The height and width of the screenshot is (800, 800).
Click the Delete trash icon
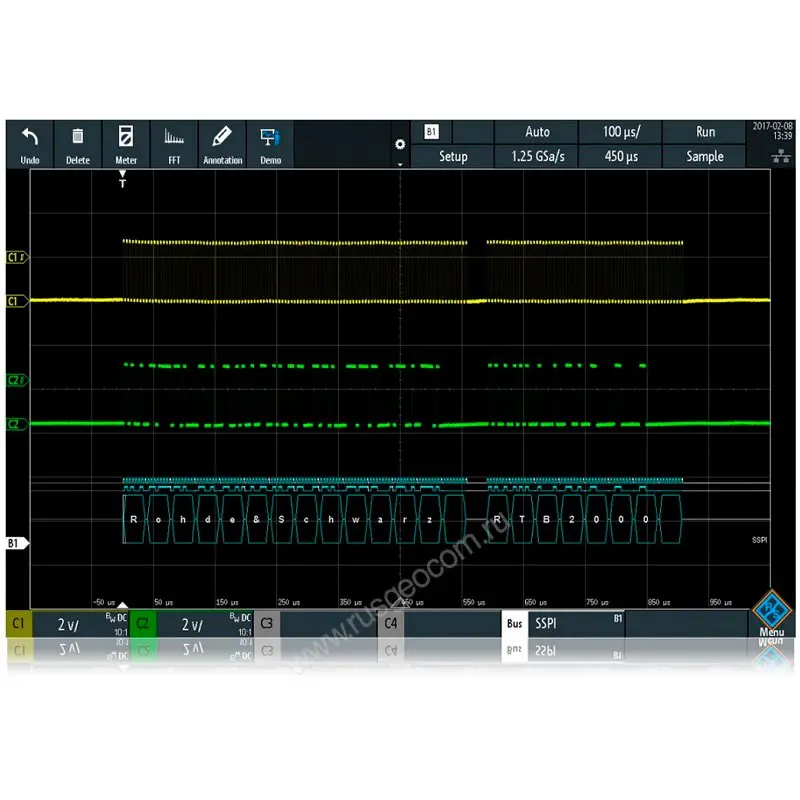coord(78,138)
